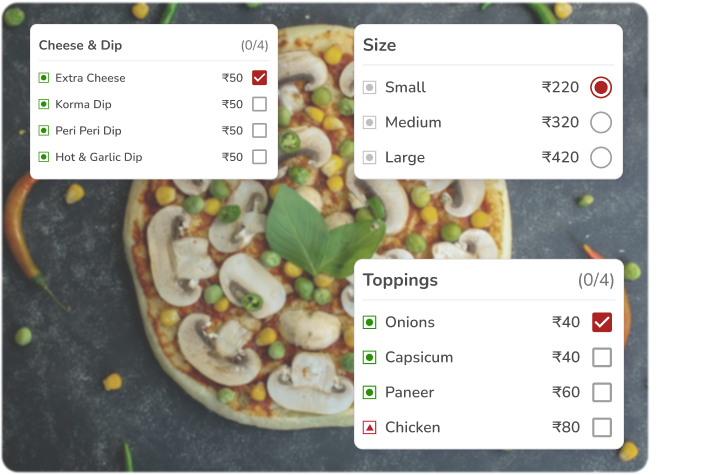Uncheck the Extra Cheese checkbox
Viewport: 723px width, 475px height.
[260, 78]
